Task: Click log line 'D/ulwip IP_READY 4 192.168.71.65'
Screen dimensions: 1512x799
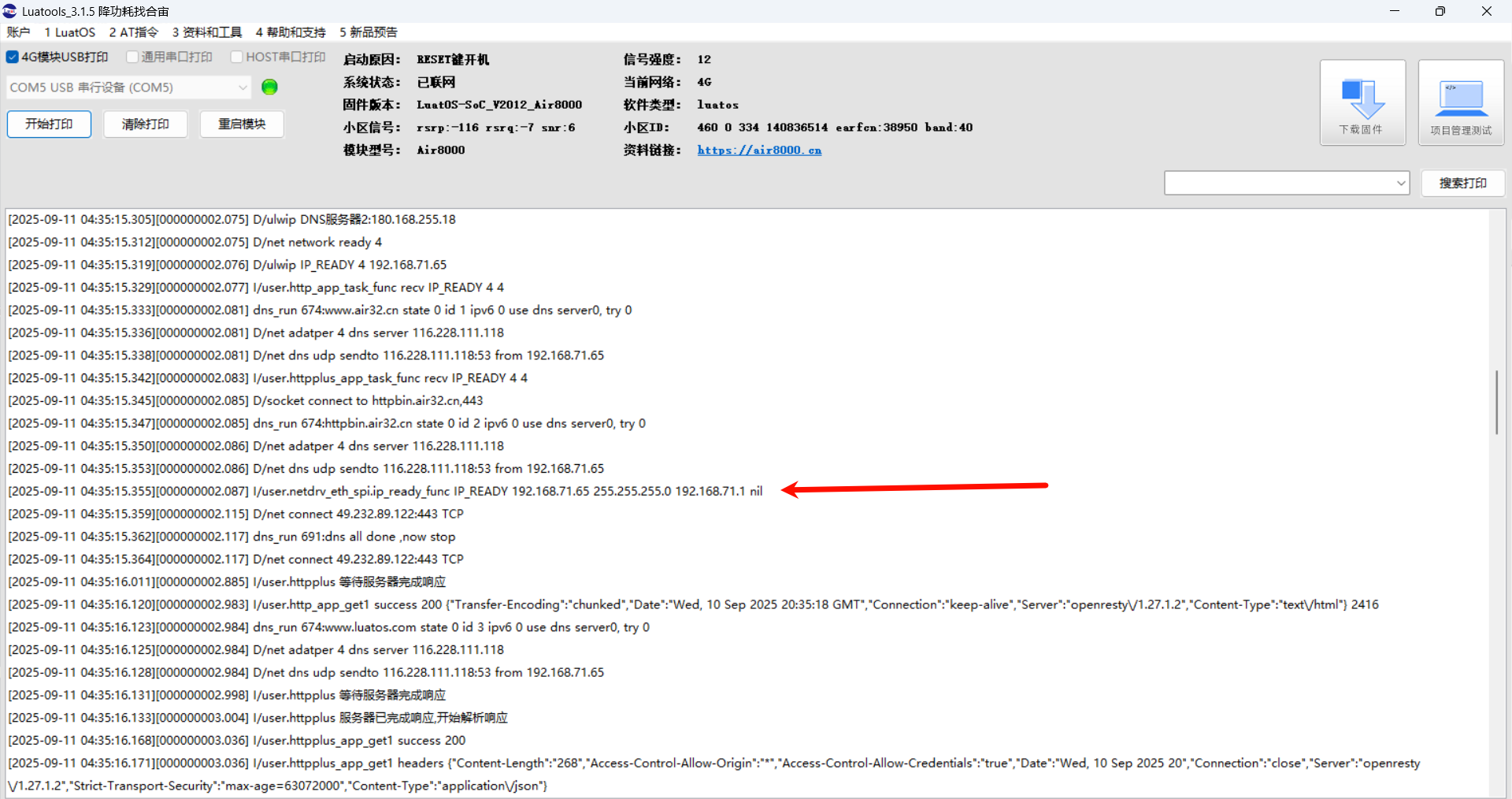Action: [227, 265]
